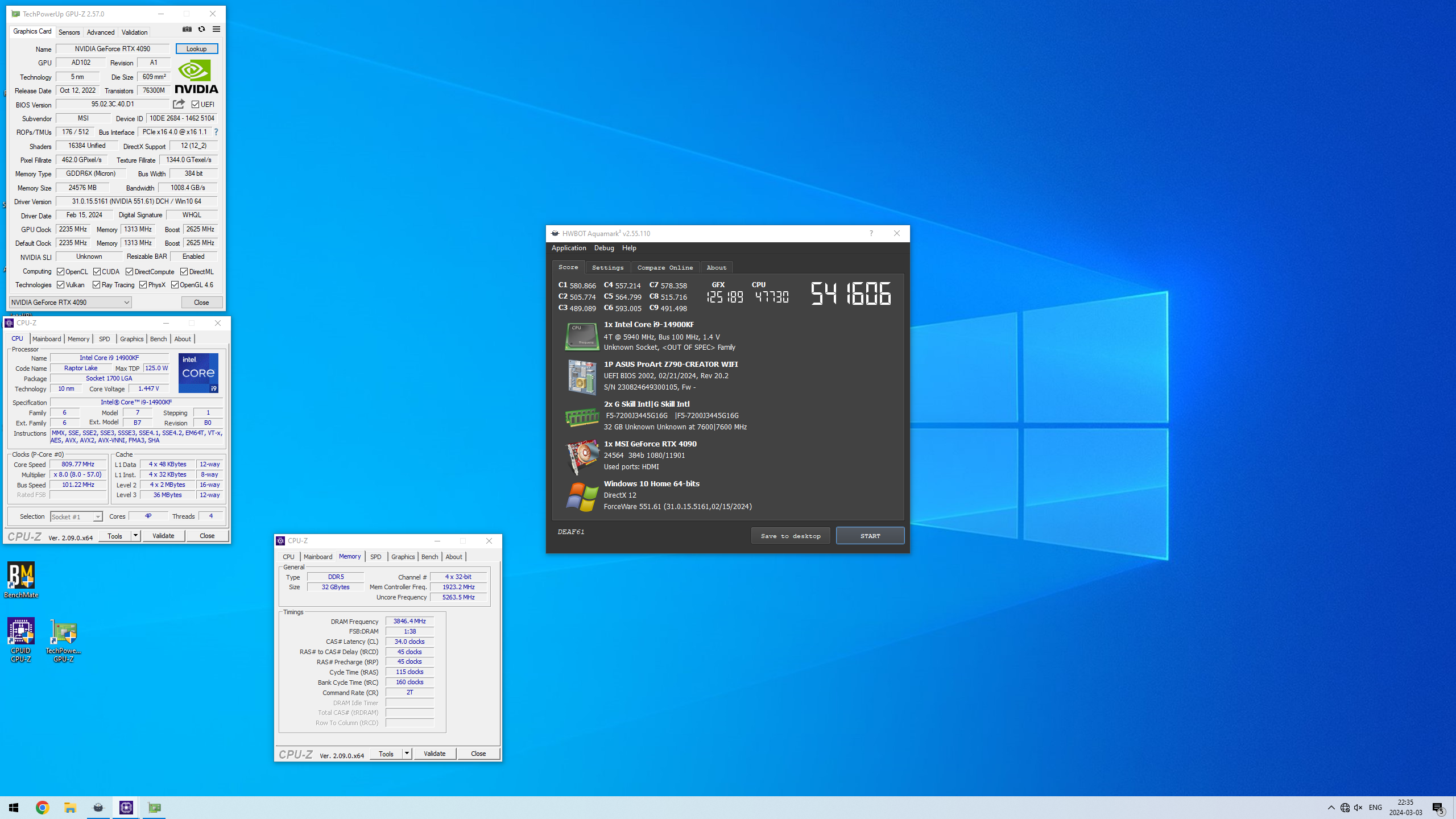The width and height of the screenshot is (1456, 819).
Task: Click the Save to desktop button
Action: (791, 536)
